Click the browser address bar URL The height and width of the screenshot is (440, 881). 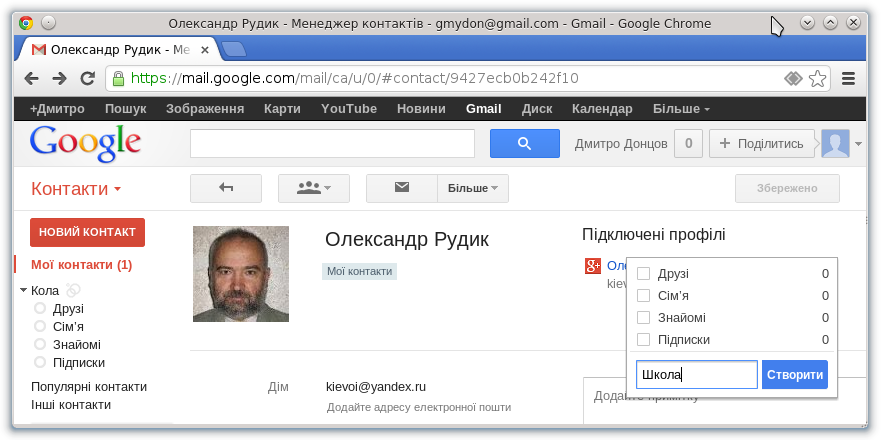pos(354,78)
